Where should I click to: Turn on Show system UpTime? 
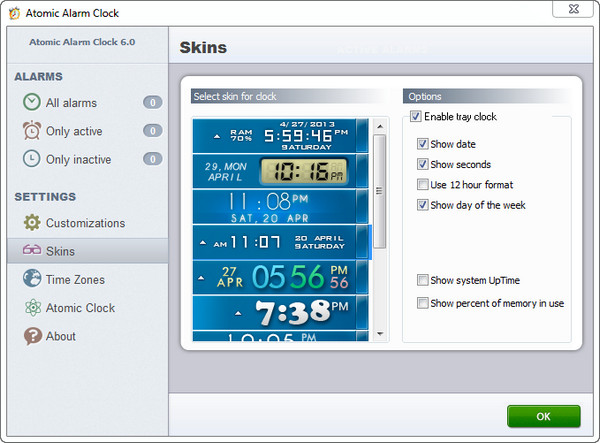click(423, 281)
